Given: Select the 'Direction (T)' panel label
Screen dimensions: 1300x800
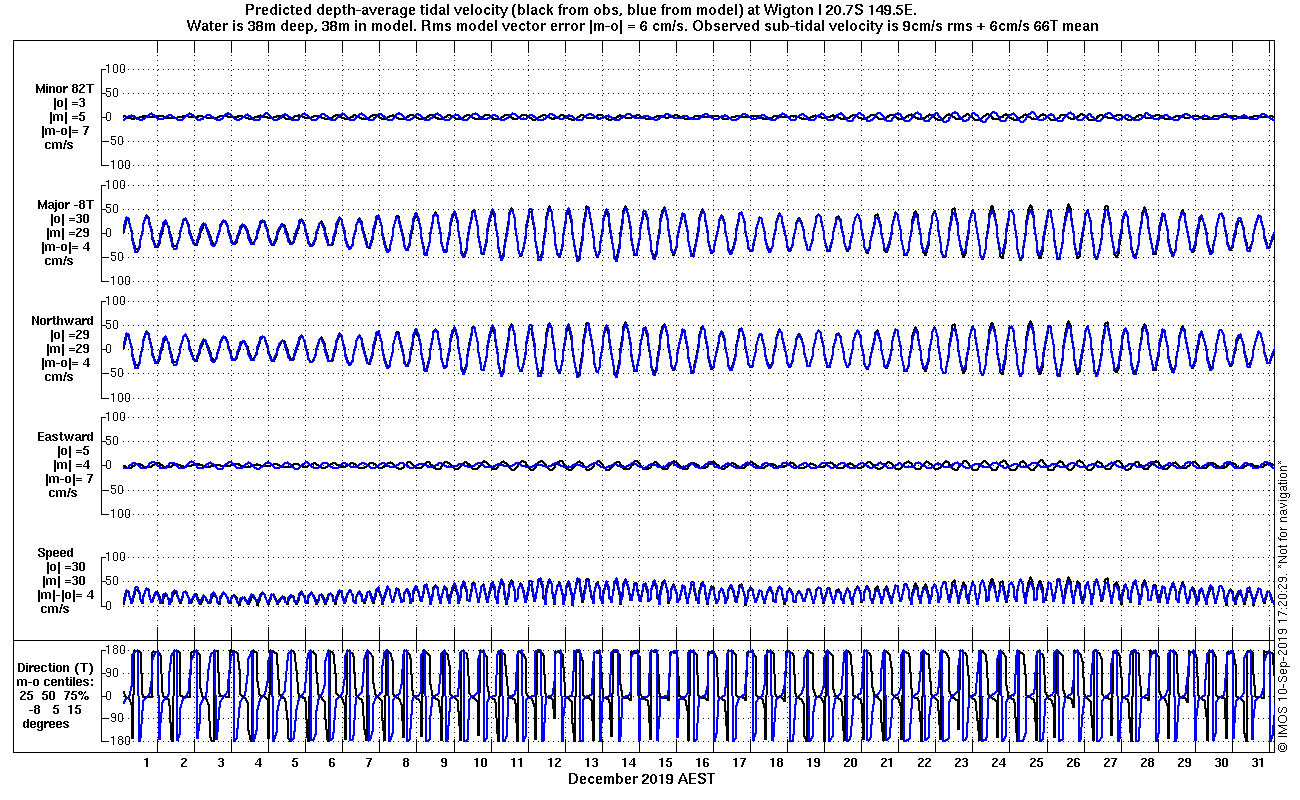Looking at the screenshot, I should (57, 667).
